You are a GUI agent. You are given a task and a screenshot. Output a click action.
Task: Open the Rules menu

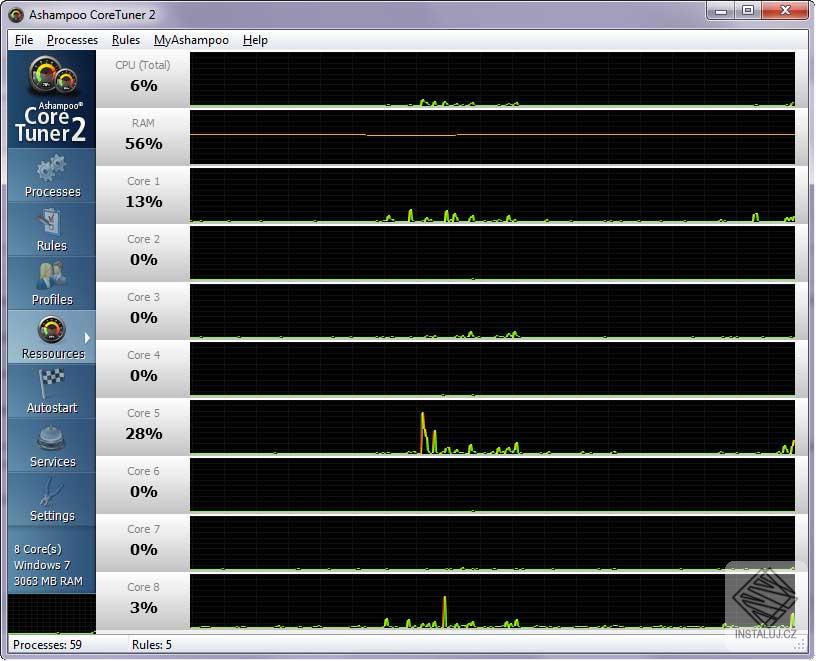point(126,40)
